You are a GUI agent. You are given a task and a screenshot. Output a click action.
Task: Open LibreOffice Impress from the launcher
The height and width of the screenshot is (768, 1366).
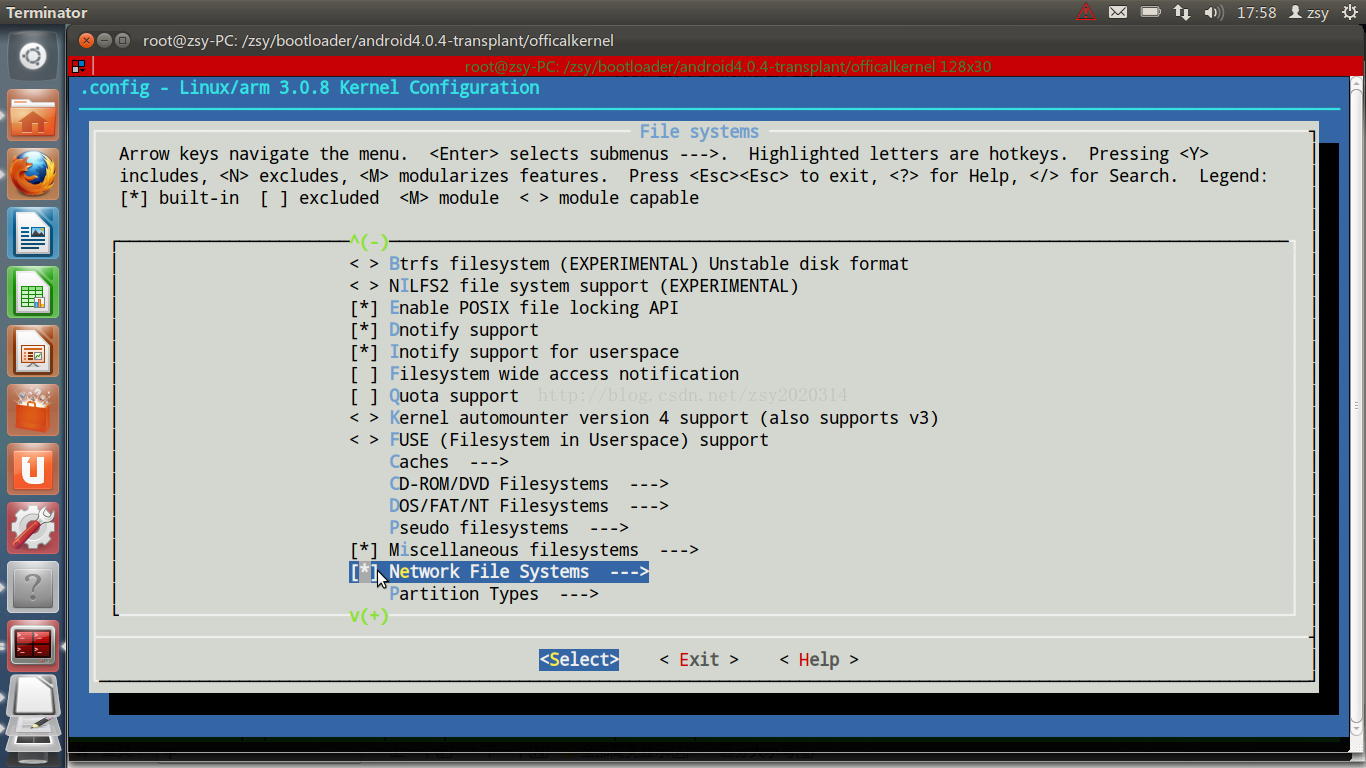[33, 352]
